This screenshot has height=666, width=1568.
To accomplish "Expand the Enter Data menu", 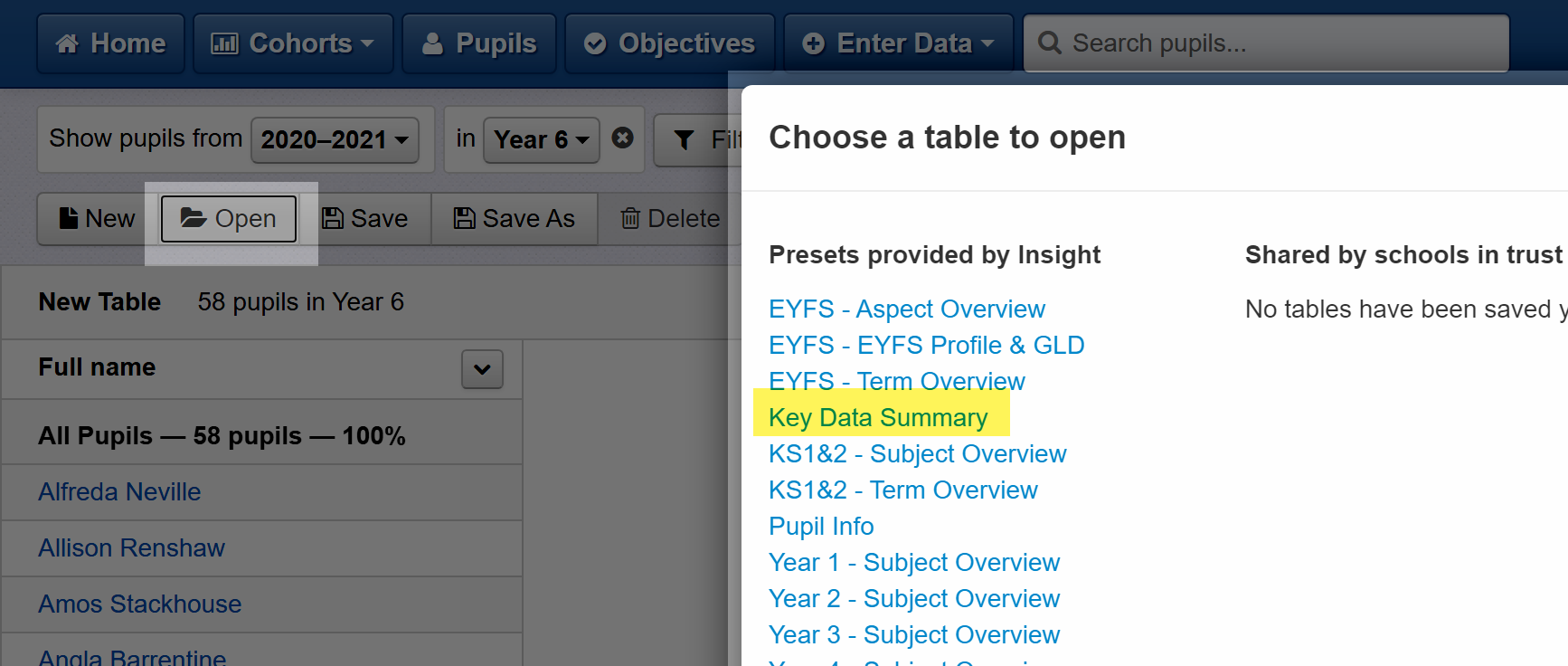I will [898, 43].
